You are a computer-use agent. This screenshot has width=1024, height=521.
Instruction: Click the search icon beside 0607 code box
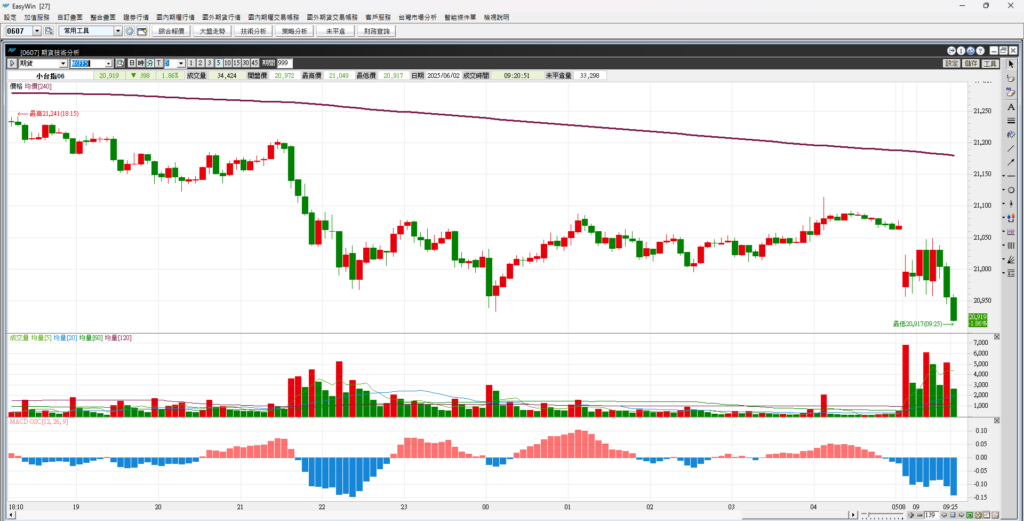click(x=48, y=31)
